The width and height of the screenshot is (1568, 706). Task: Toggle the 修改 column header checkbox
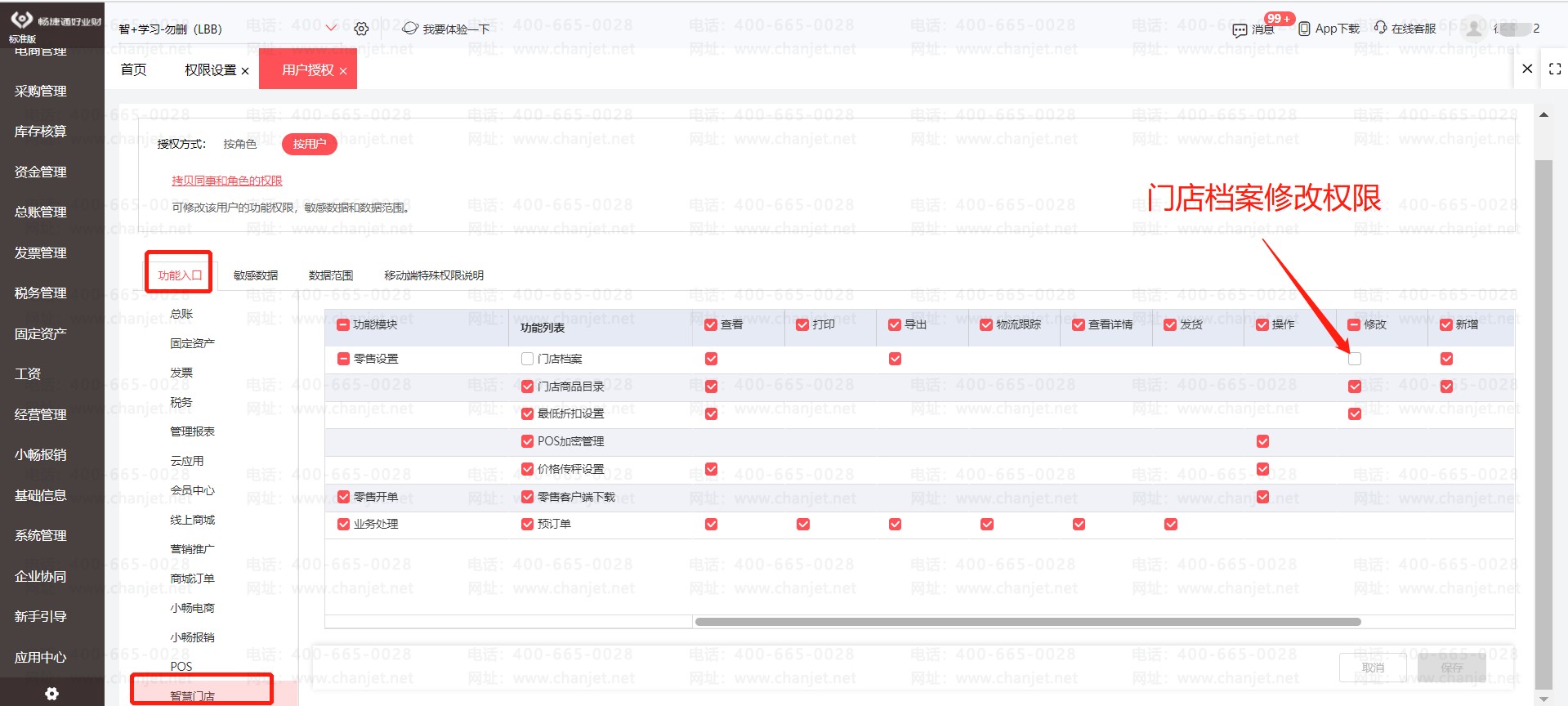point(1354,324)
